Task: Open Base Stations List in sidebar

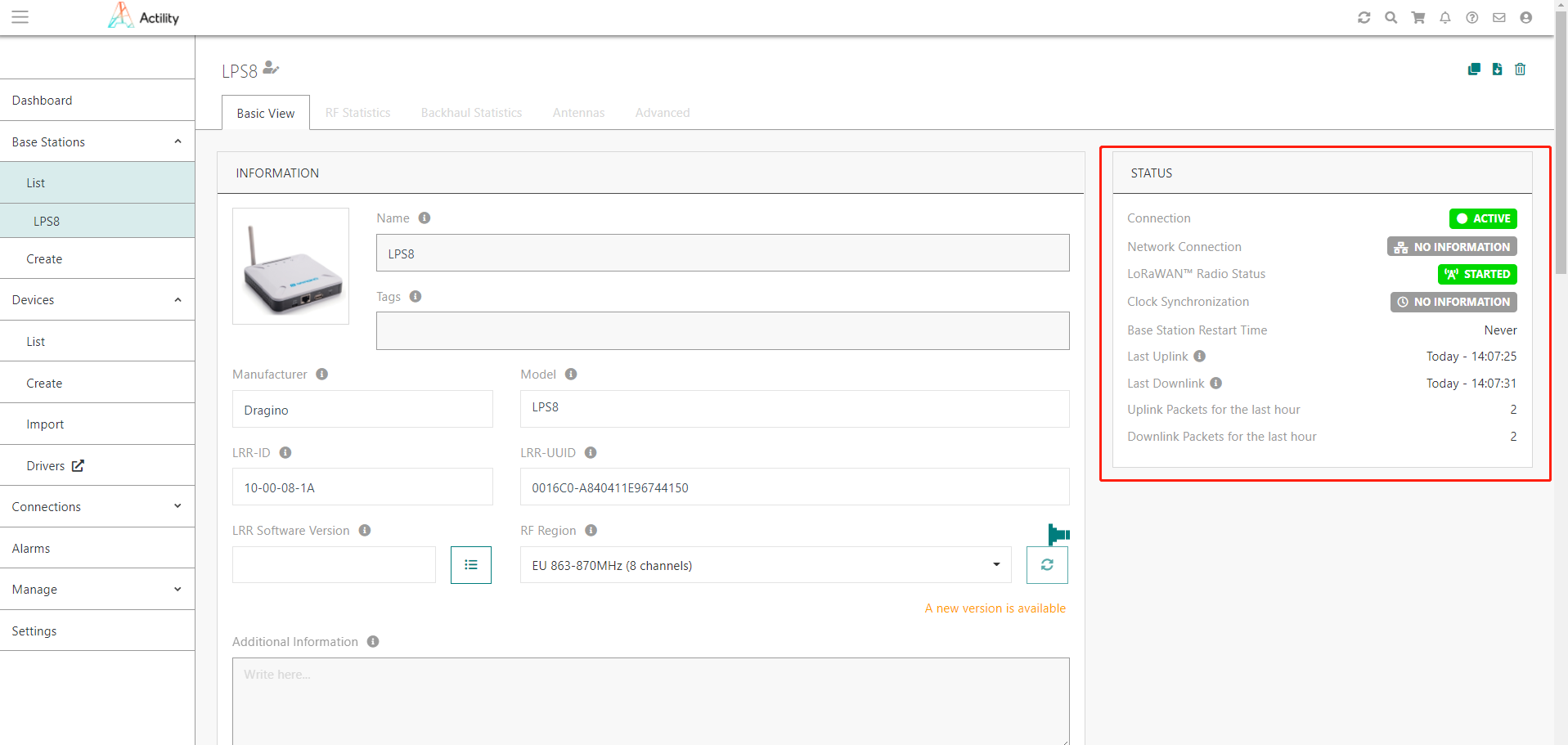Action: (x=97, y=183)
